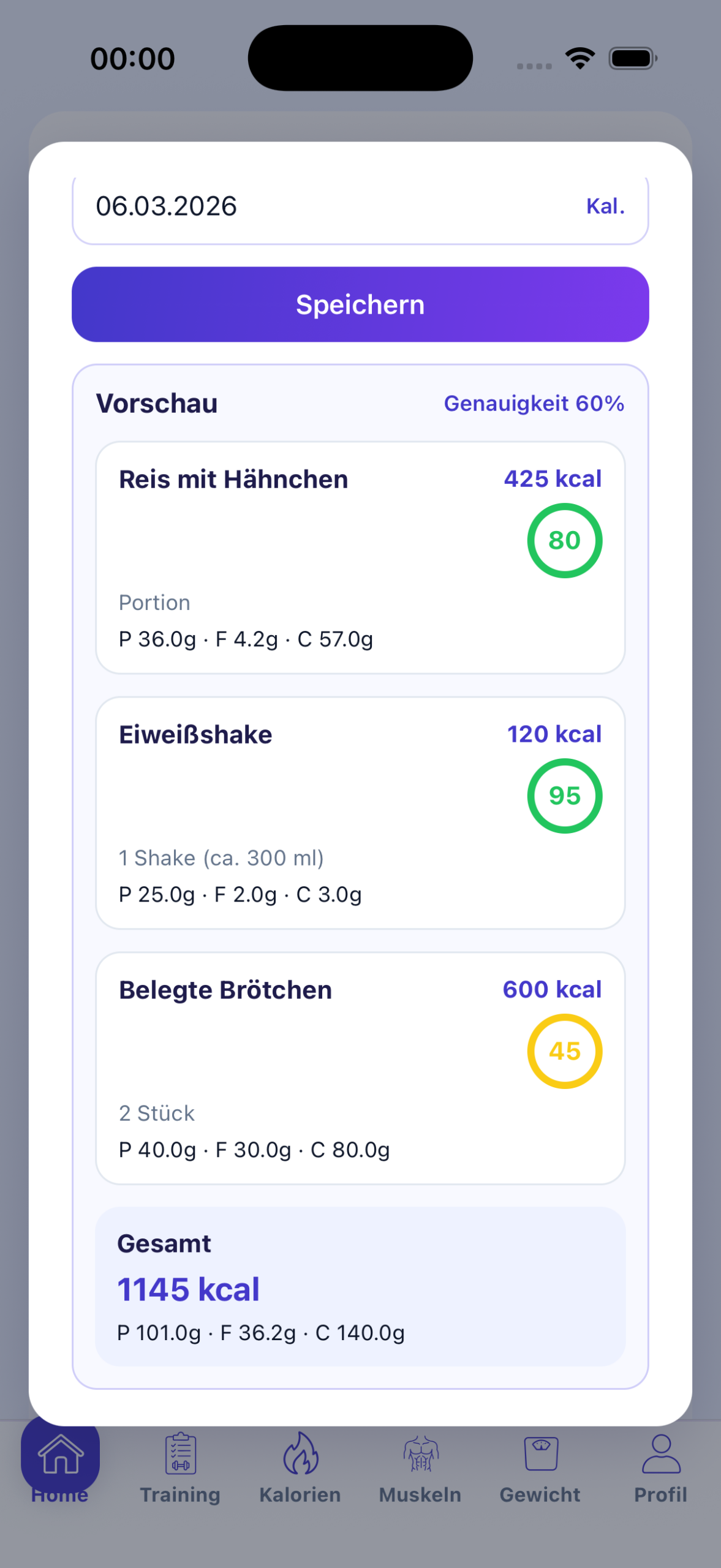
Task: Tap the yellow 45 accuracy ring
Action: [x=564, y=1051]
